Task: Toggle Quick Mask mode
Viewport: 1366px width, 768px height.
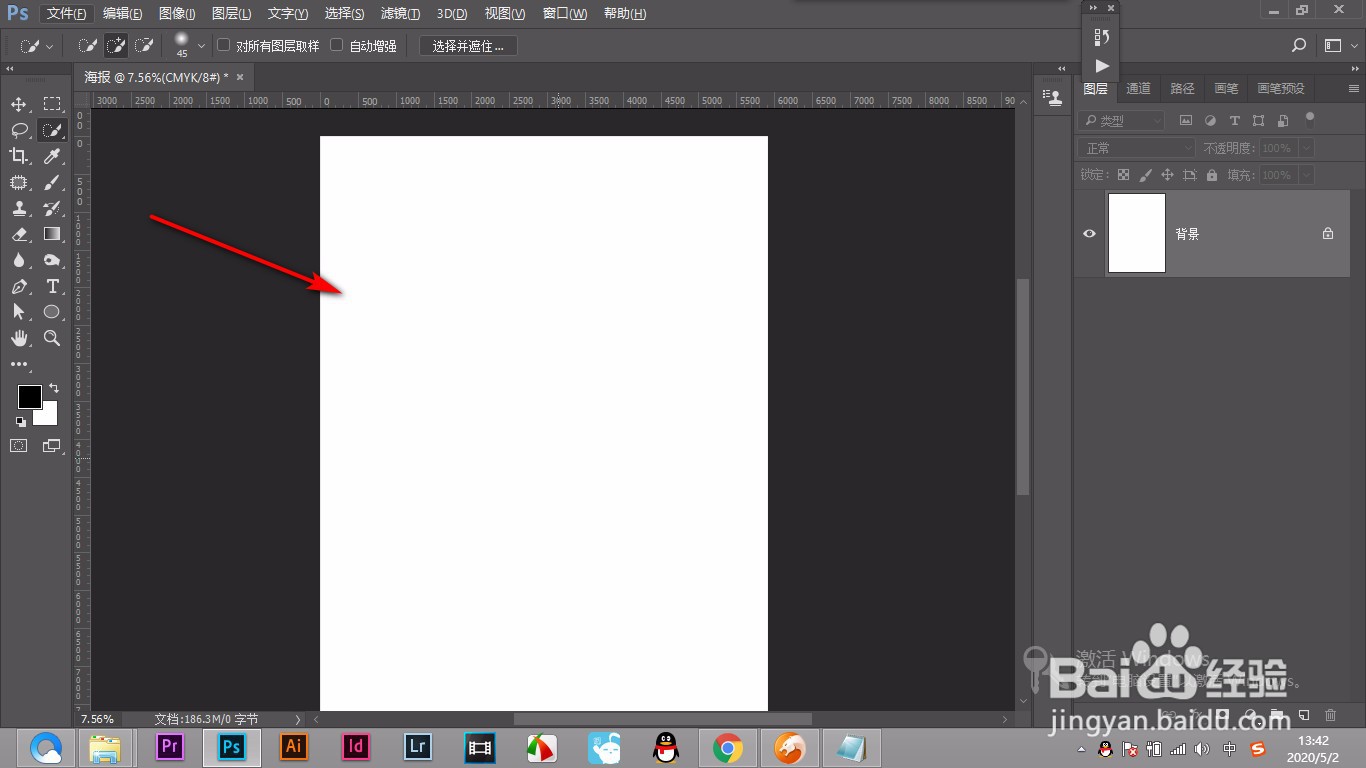Action: pos(19,446)
